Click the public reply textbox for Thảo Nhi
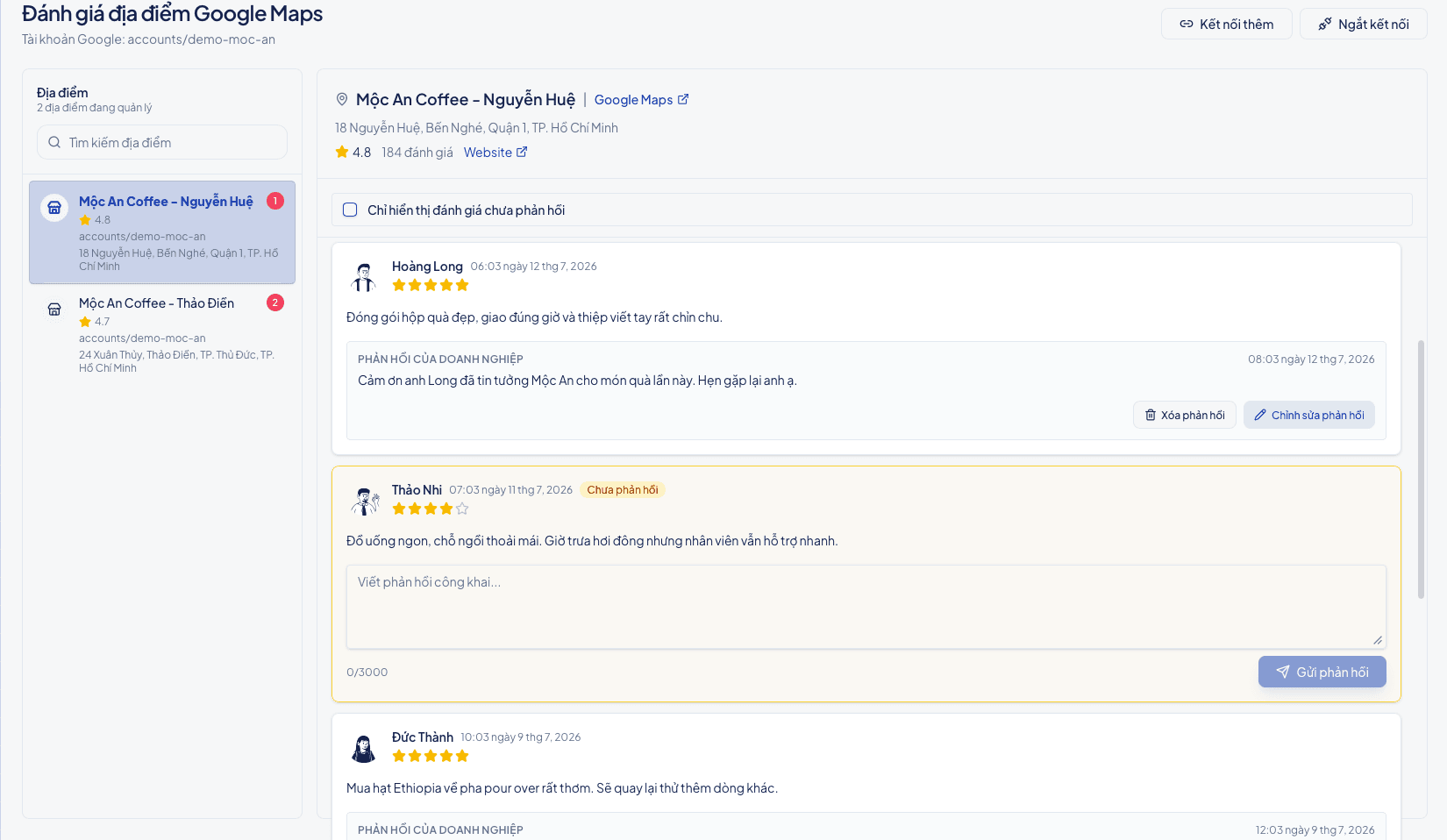Image resolution: width=1447 pixels, height=840 pixels. click(x=866, y=607)
